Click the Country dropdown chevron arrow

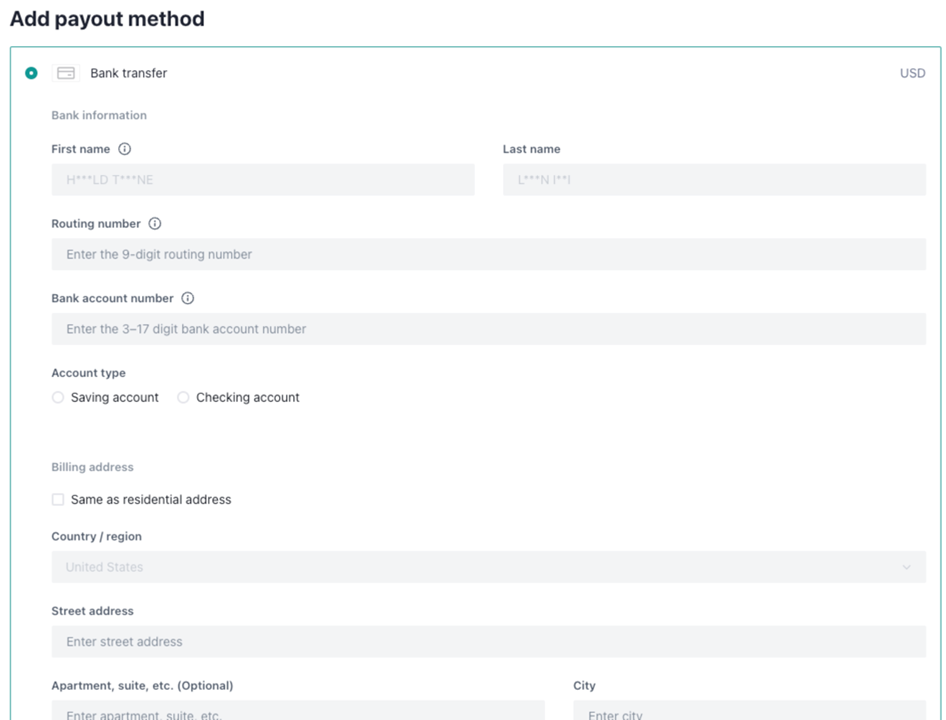(x=906, y=567)
